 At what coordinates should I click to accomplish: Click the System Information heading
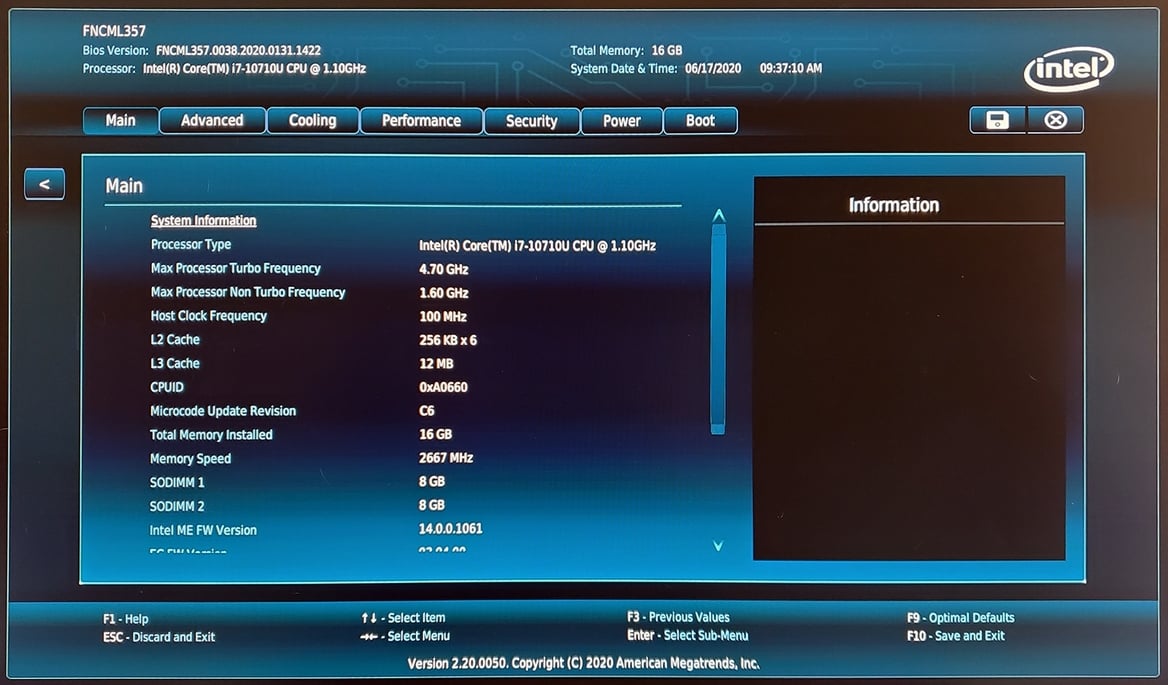tap(203, 220)
